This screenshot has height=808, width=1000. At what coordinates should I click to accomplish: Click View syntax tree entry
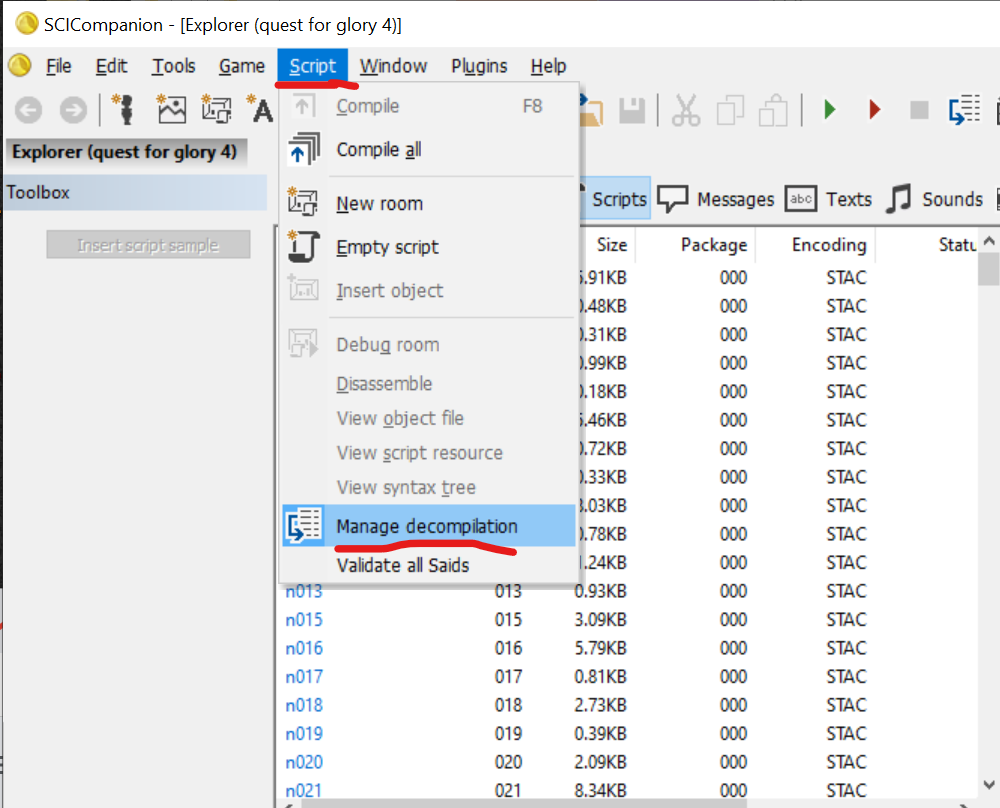[x=429, y=487]
